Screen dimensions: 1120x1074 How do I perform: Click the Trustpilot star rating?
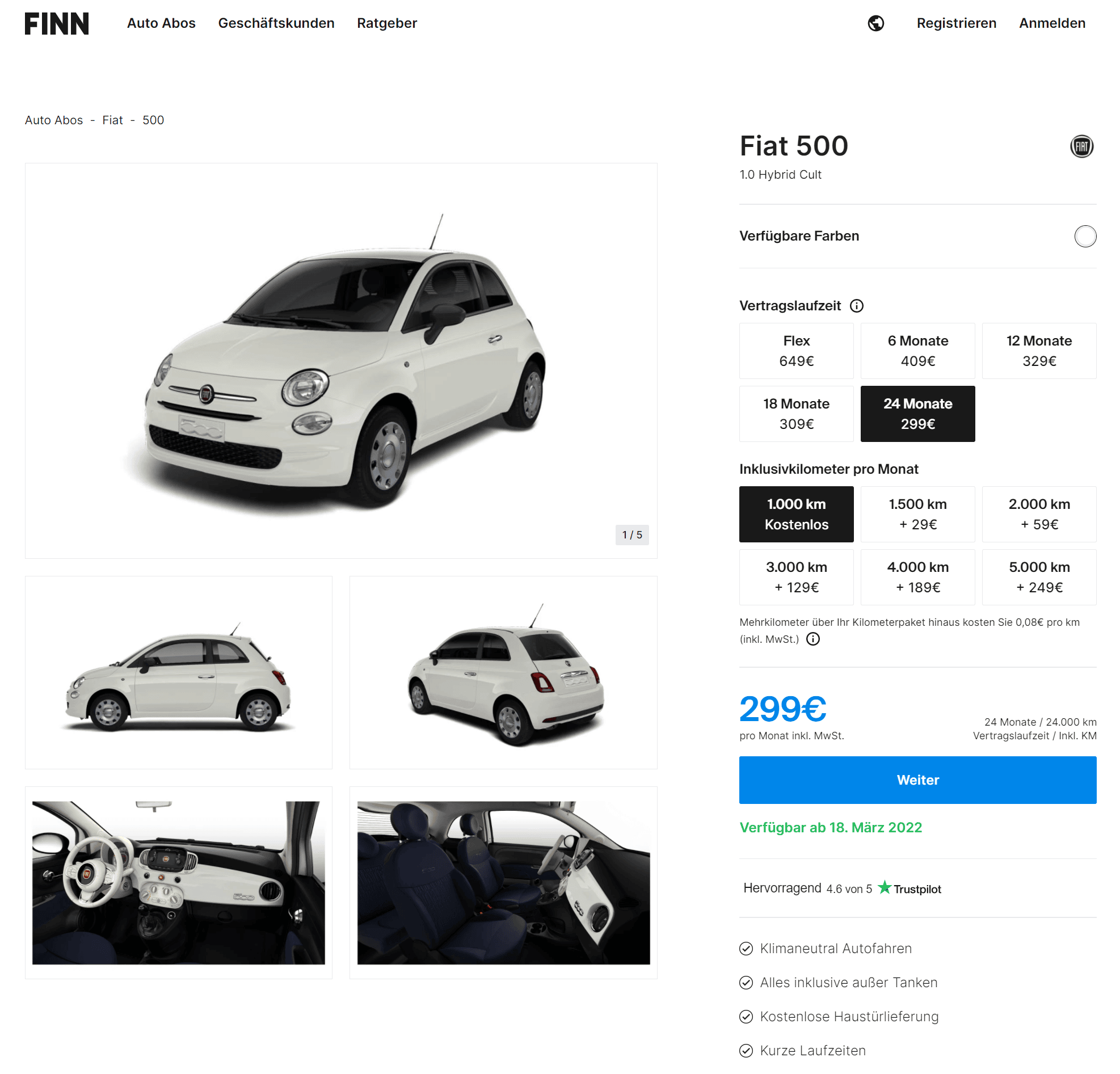pyautogui.click(x=842, y=888)
